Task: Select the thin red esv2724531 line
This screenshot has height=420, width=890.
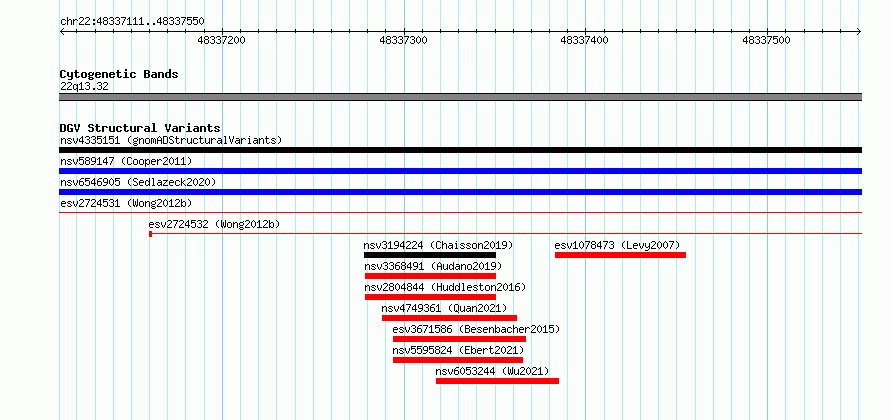Action: point(460,213)
